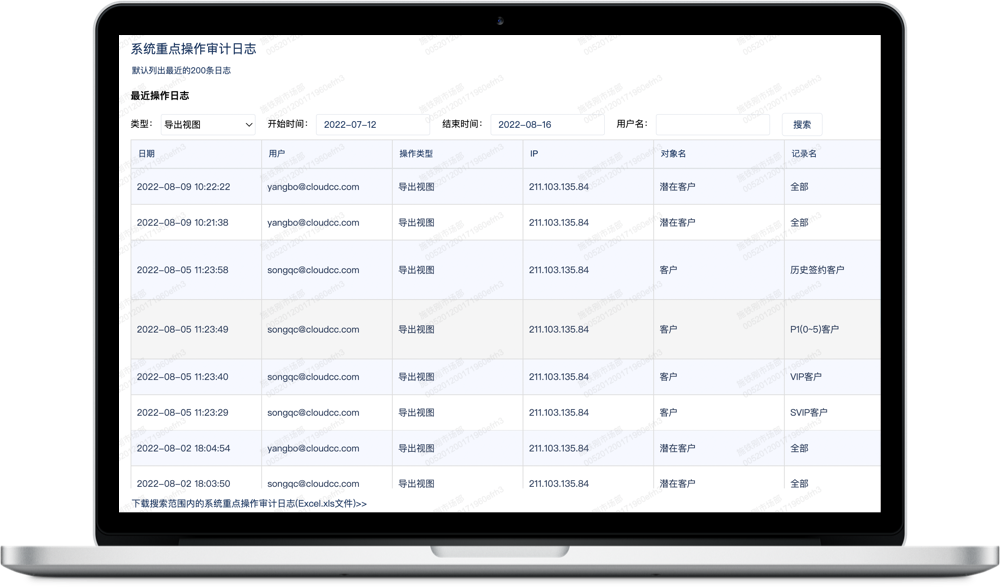The height and width of the screenshot is (587, 1000).
Task: Select the 2022-08-02 18:04:54 log row
Action: tap(183, 448)
